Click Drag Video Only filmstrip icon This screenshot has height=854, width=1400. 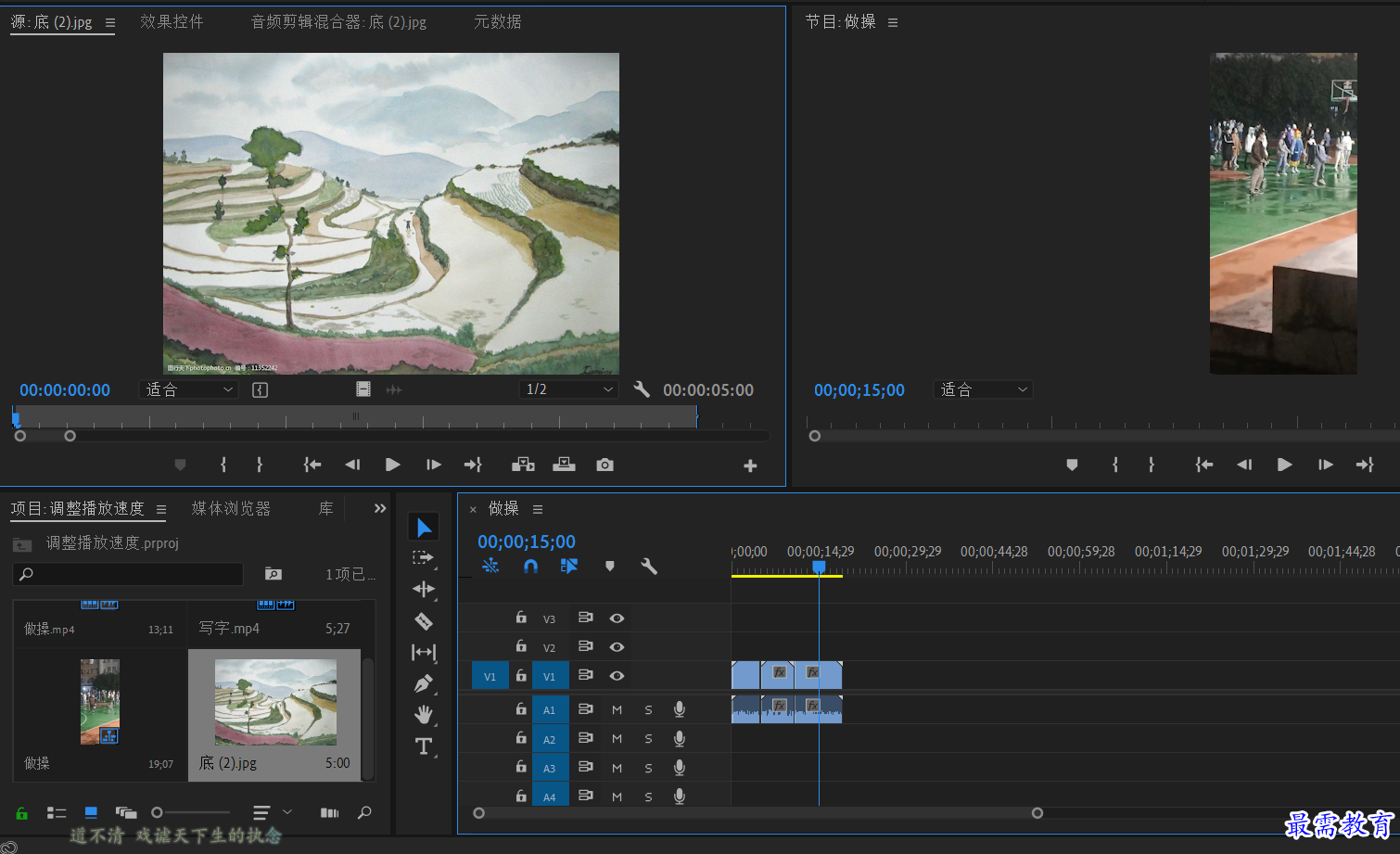363,389
